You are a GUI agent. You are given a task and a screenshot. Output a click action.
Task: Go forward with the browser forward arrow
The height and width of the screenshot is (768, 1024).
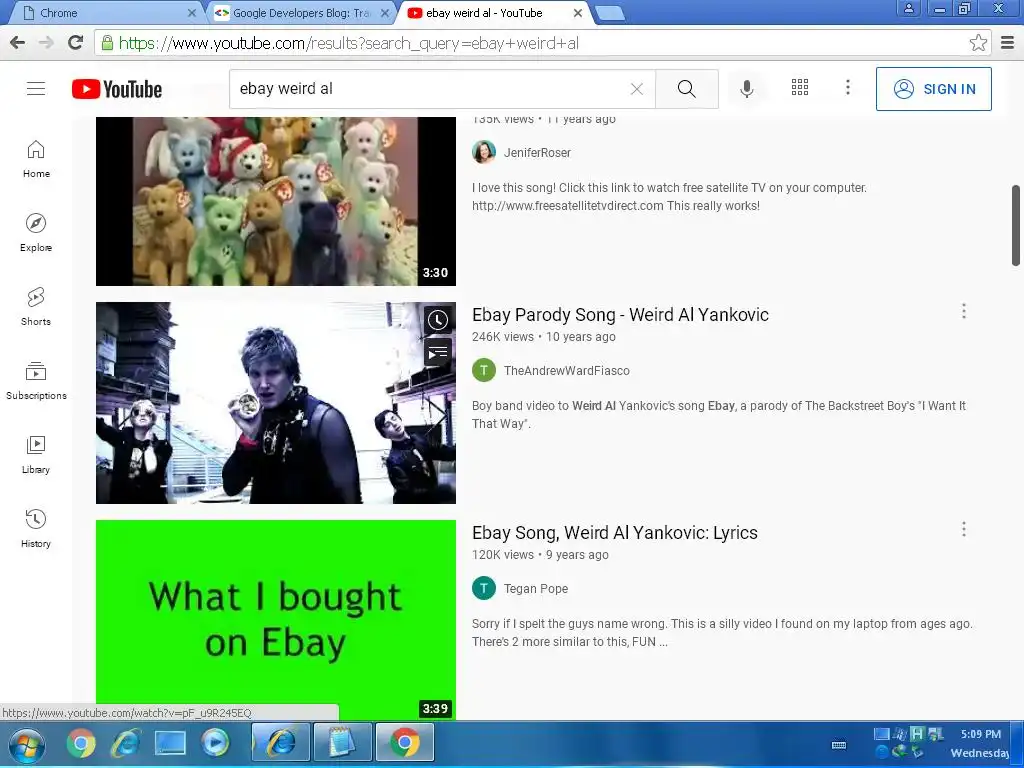pos(46,43)
